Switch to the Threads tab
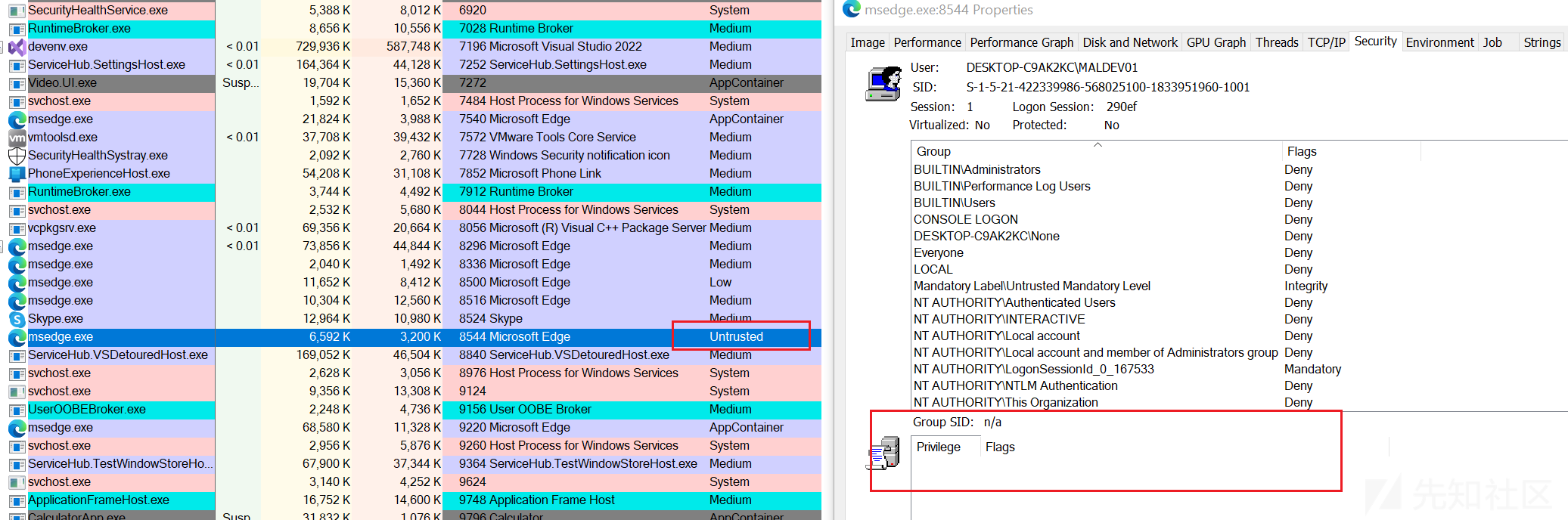The width and height of the screenshot is (1568, 520). click(x=1277, y=42)
